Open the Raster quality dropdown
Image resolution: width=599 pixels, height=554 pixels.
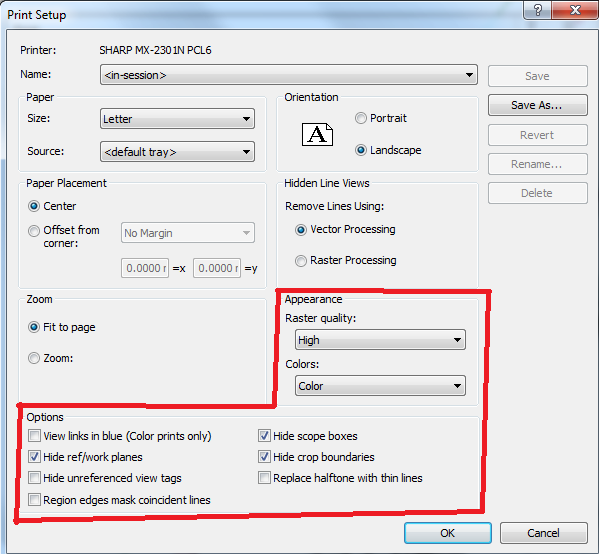tap(380, 340)
